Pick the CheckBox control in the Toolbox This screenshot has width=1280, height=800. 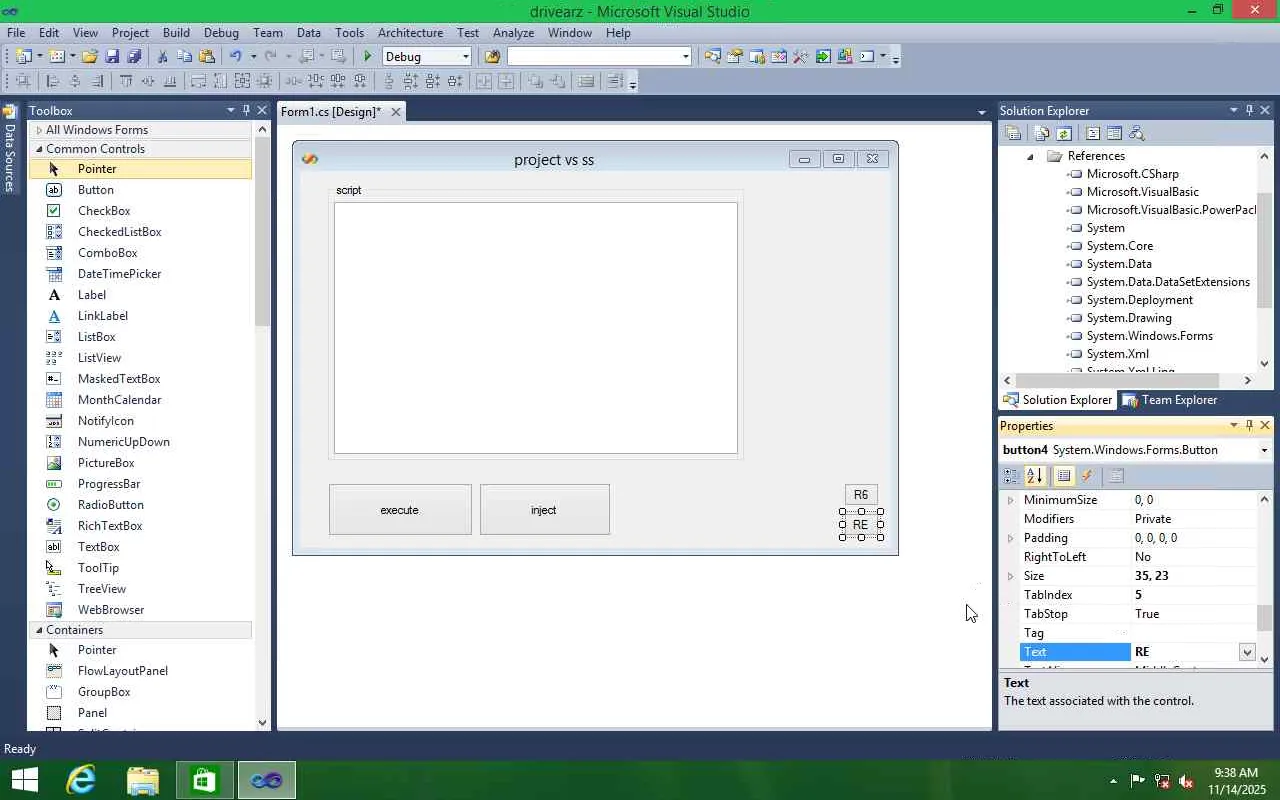coord(140,211)
